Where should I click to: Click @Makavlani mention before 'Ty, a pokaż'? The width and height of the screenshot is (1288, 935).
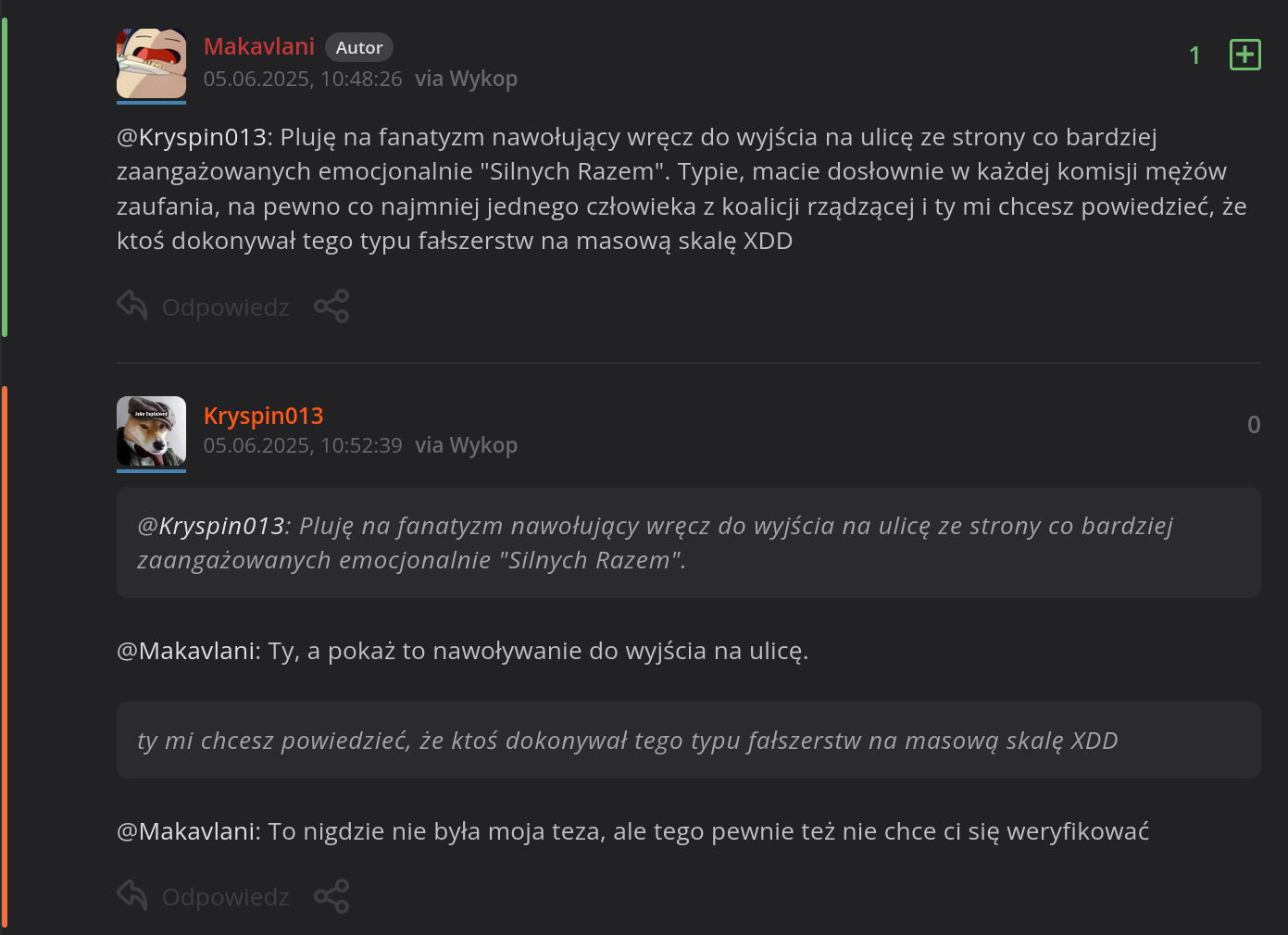(x=188, y=651)
